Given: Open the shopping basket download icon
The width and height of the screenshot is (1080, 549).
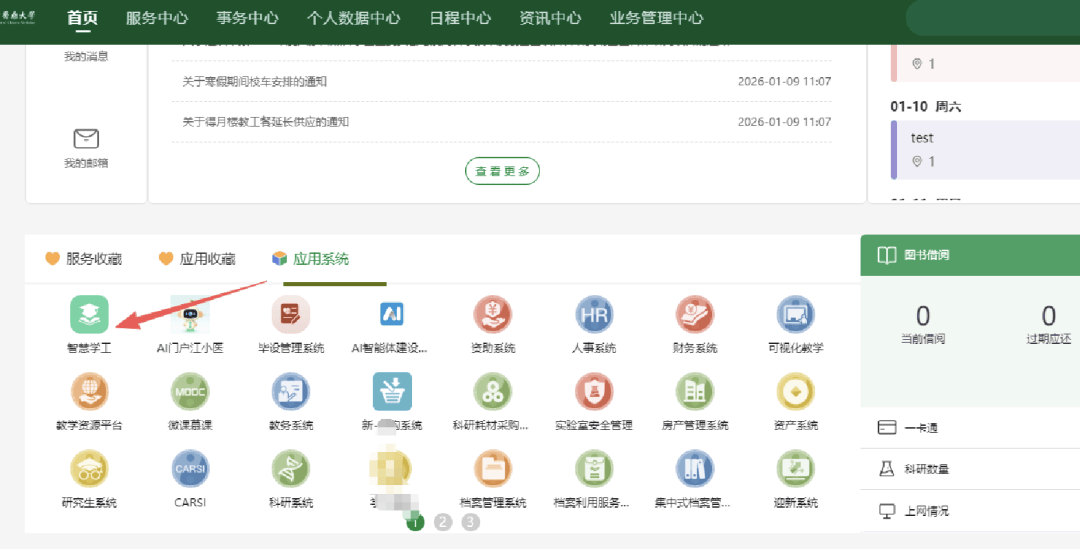Looking at the screenshot, I should tap(392, 391).
